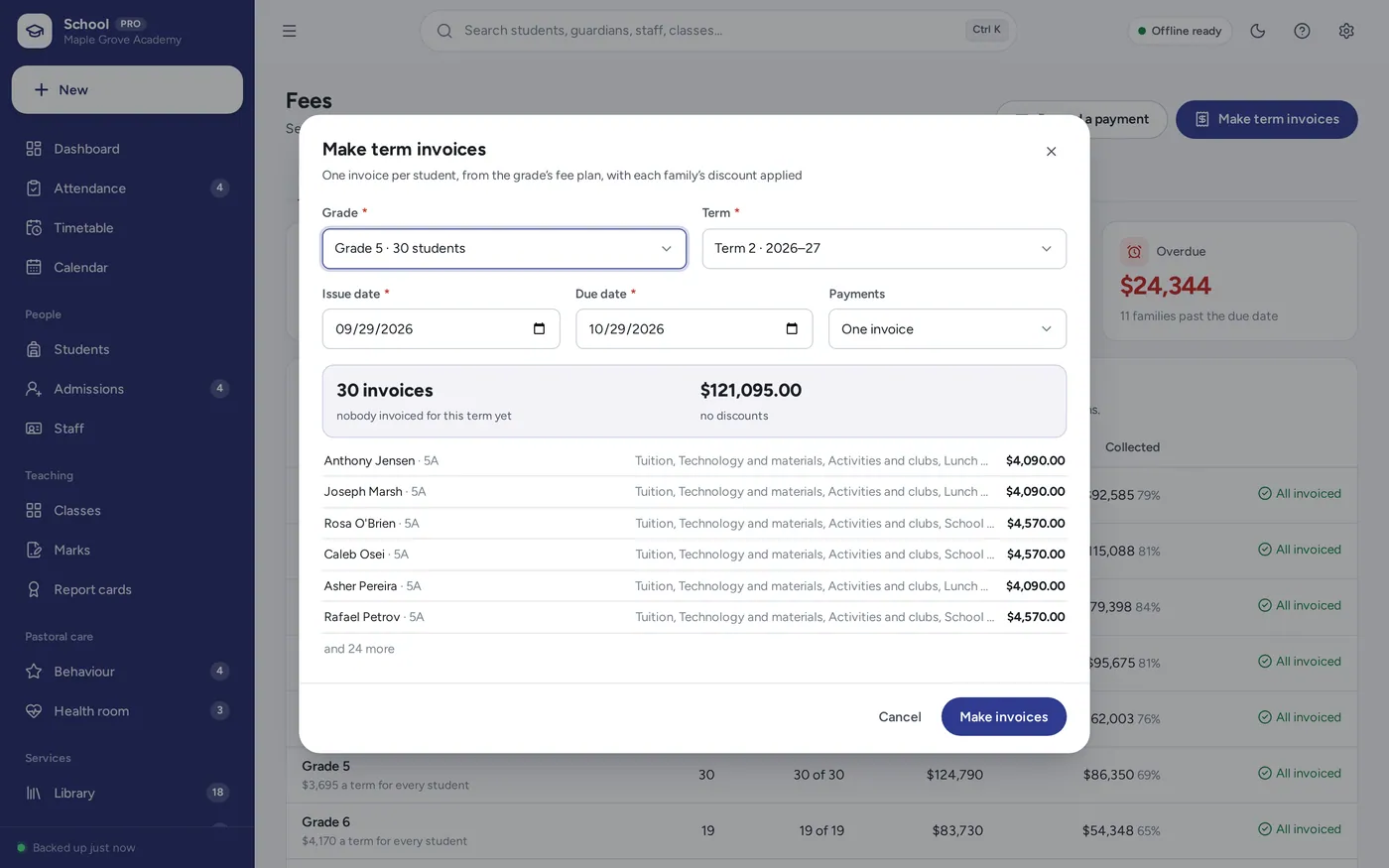Focus the search students, guardians field
Screen dimensions: 1389x868
click(x=717, y=31)
